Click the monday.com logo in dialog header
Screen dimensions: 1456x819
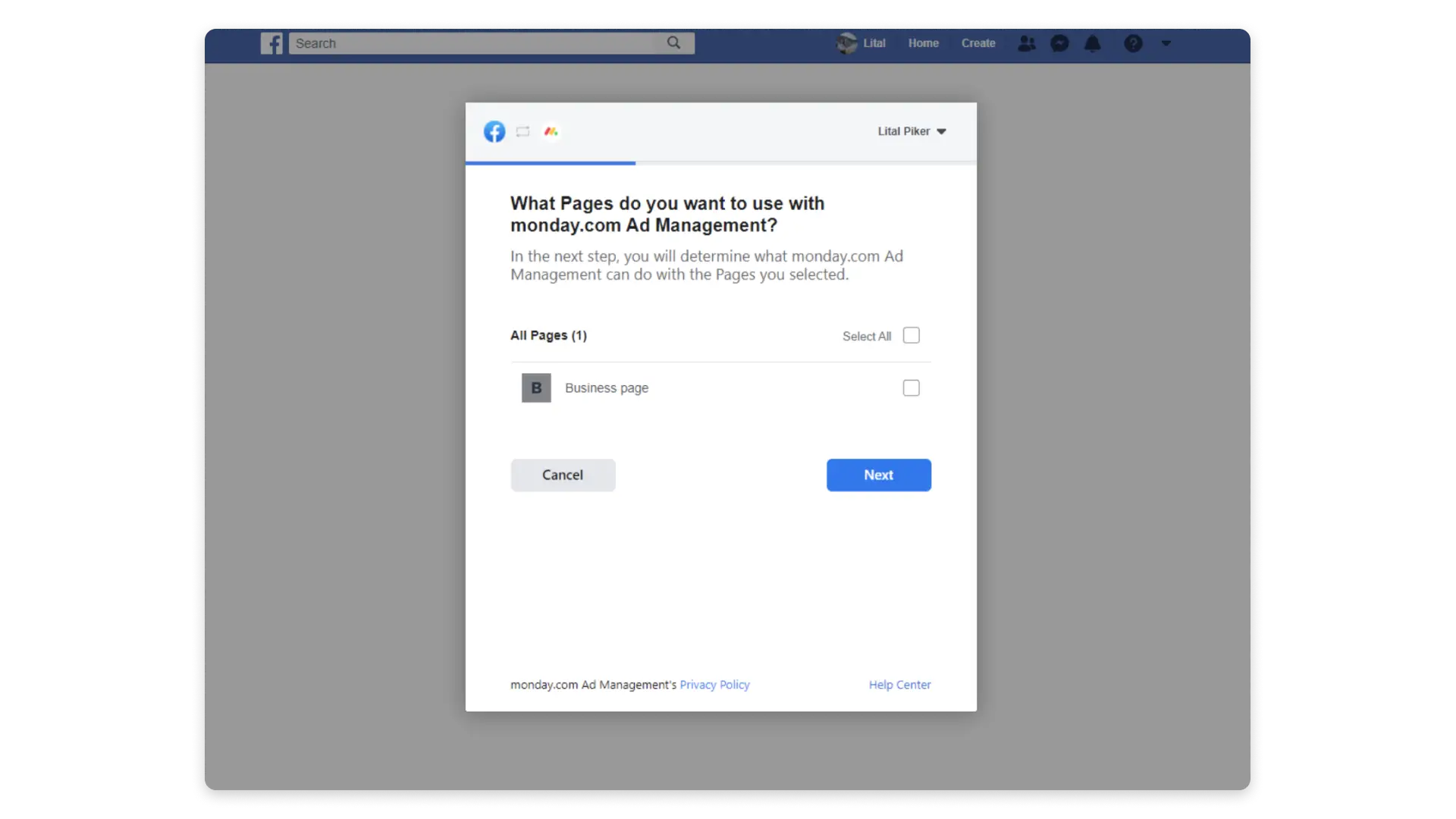(x=551, y=131)
